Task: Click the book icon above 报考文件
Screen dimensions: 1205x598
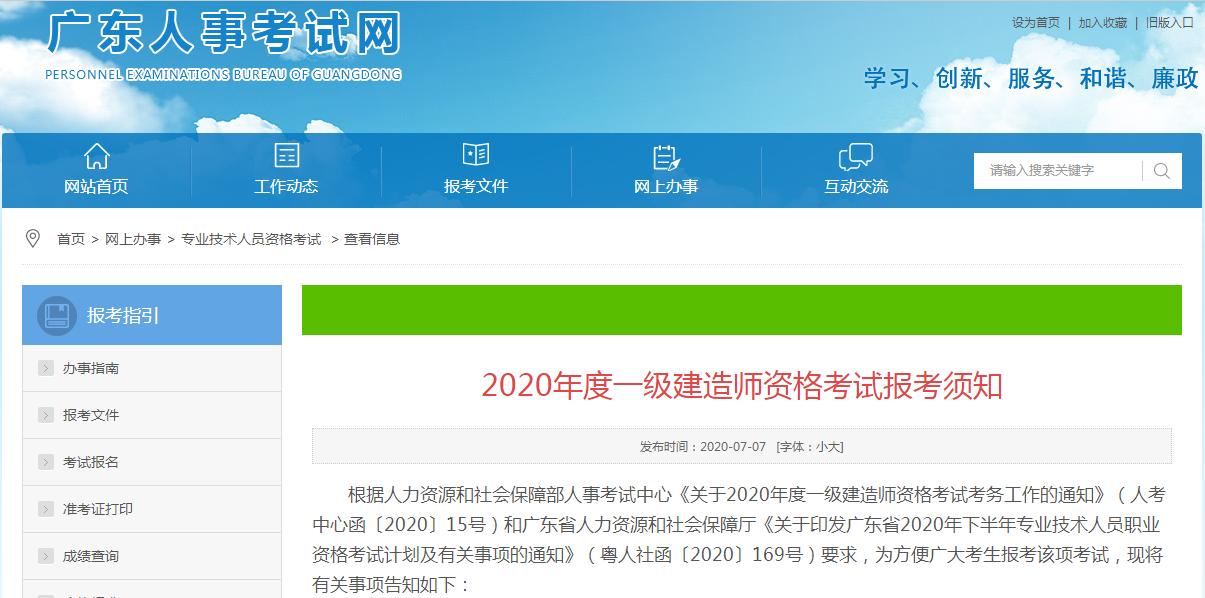Action: 476,155
